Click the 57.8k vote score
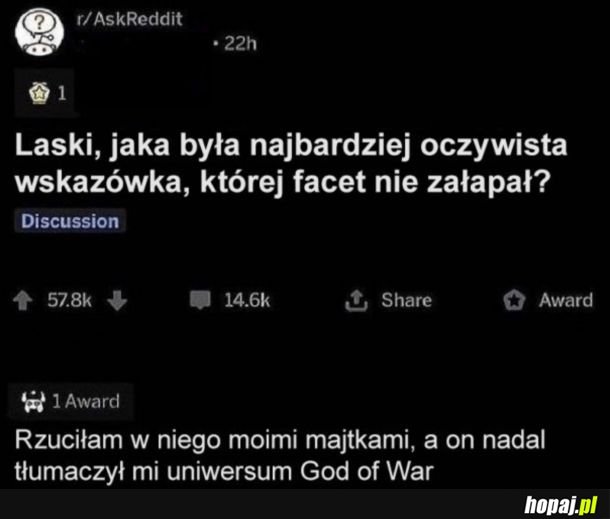Image resolution: width=610 pixels, height=519 pixels. click(x=70, y=300)
